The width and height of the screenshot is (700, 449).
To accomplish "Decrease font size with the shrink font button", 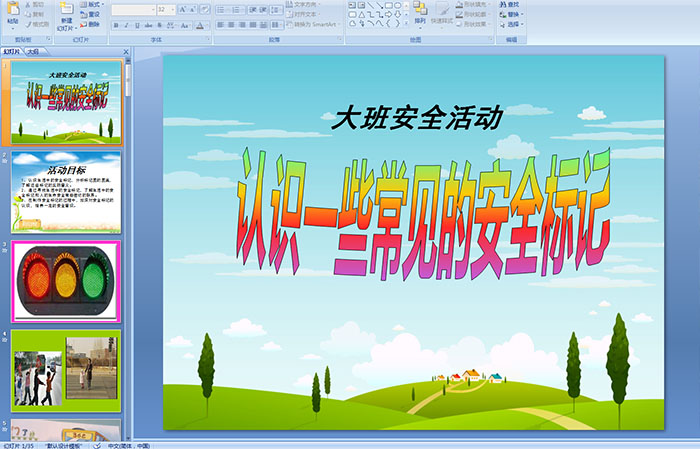I will (x=193, y=9).
